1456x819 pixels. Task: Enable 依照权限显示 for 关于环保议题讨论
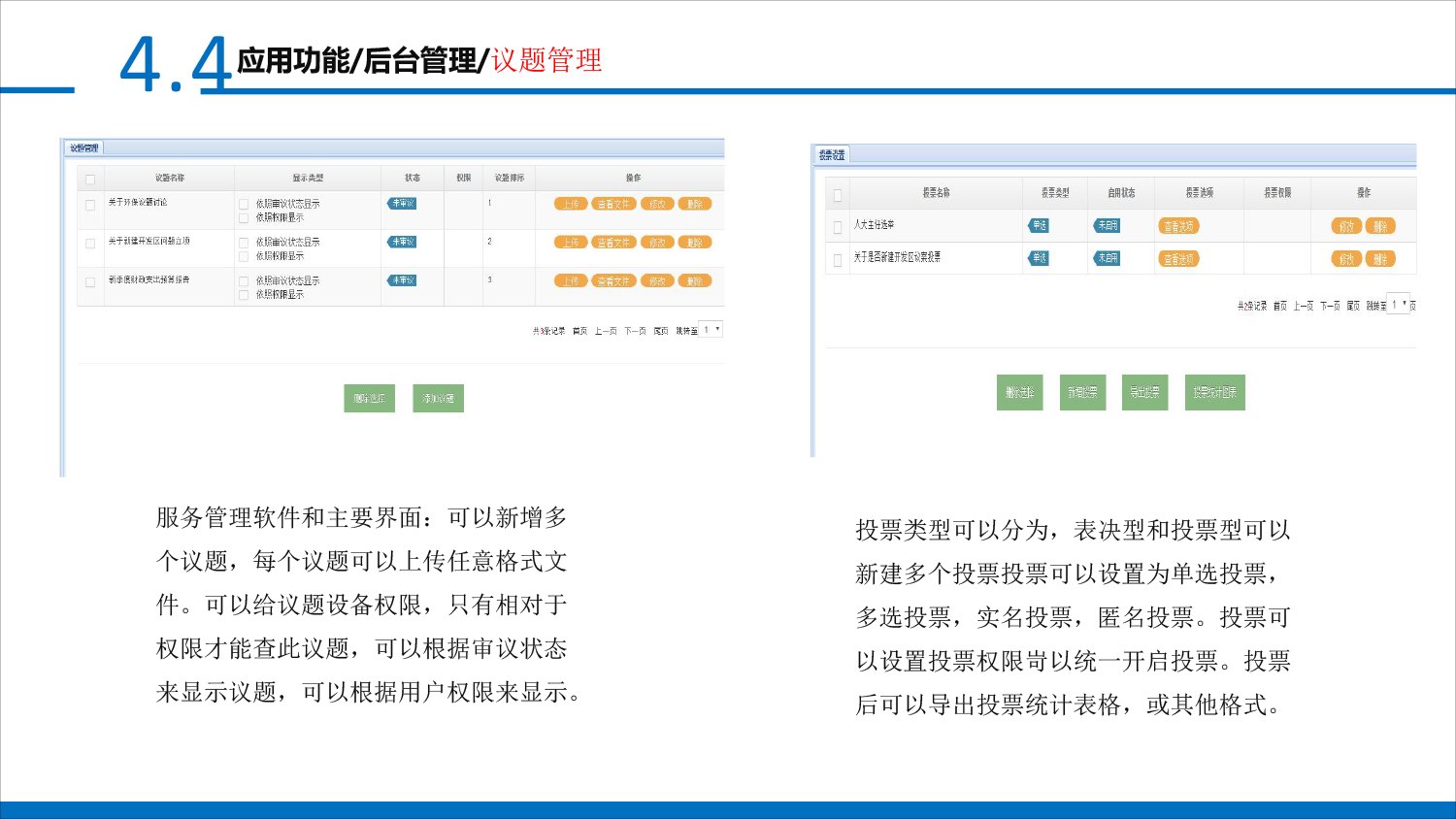pos(244,218)
